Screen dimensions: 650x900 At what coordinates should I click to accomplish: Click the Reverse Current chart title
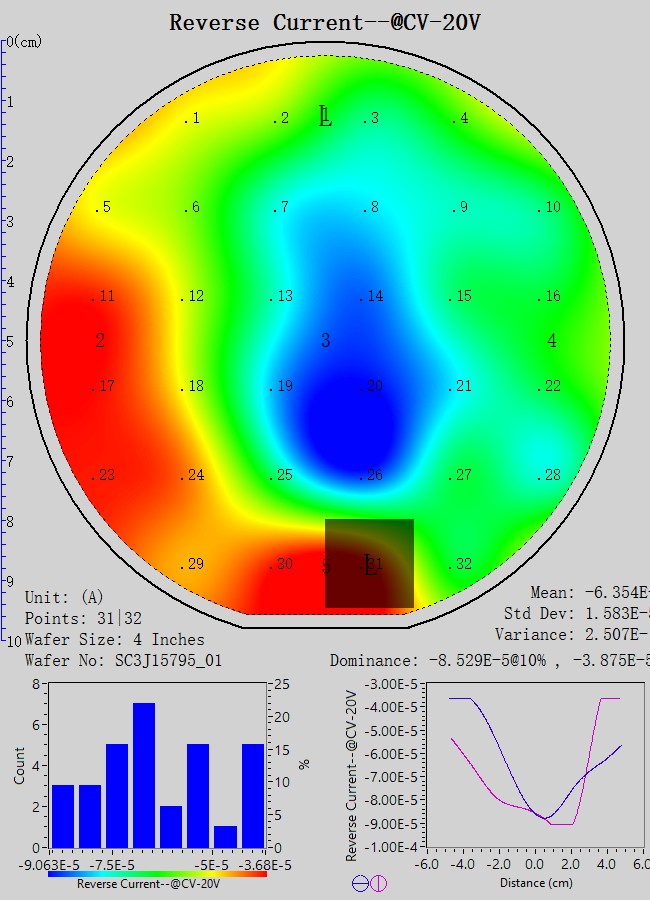click(x=324, y=22)
